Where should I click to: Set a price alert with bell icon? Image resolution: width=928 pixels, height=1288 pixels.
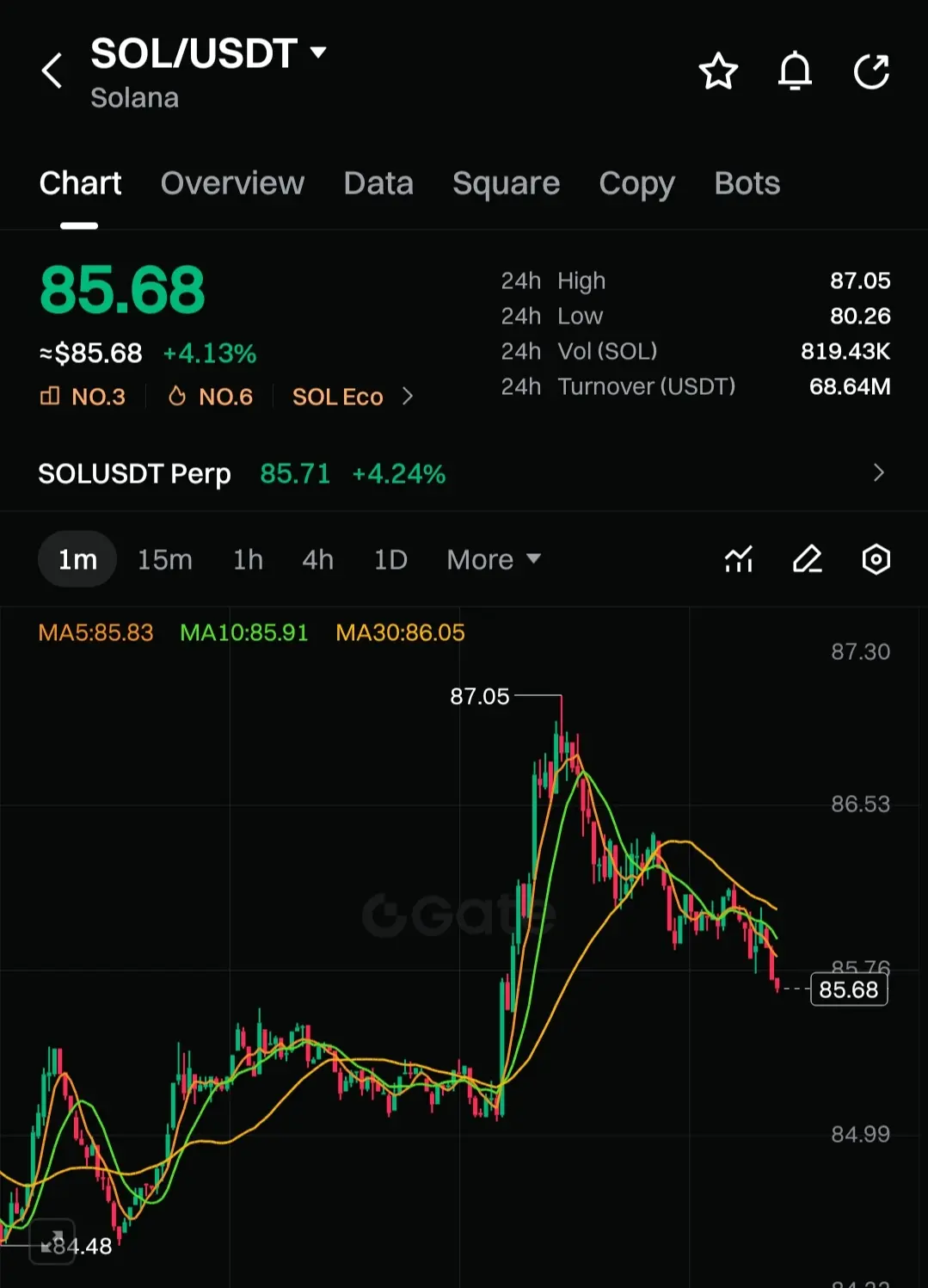click(795, 71)
